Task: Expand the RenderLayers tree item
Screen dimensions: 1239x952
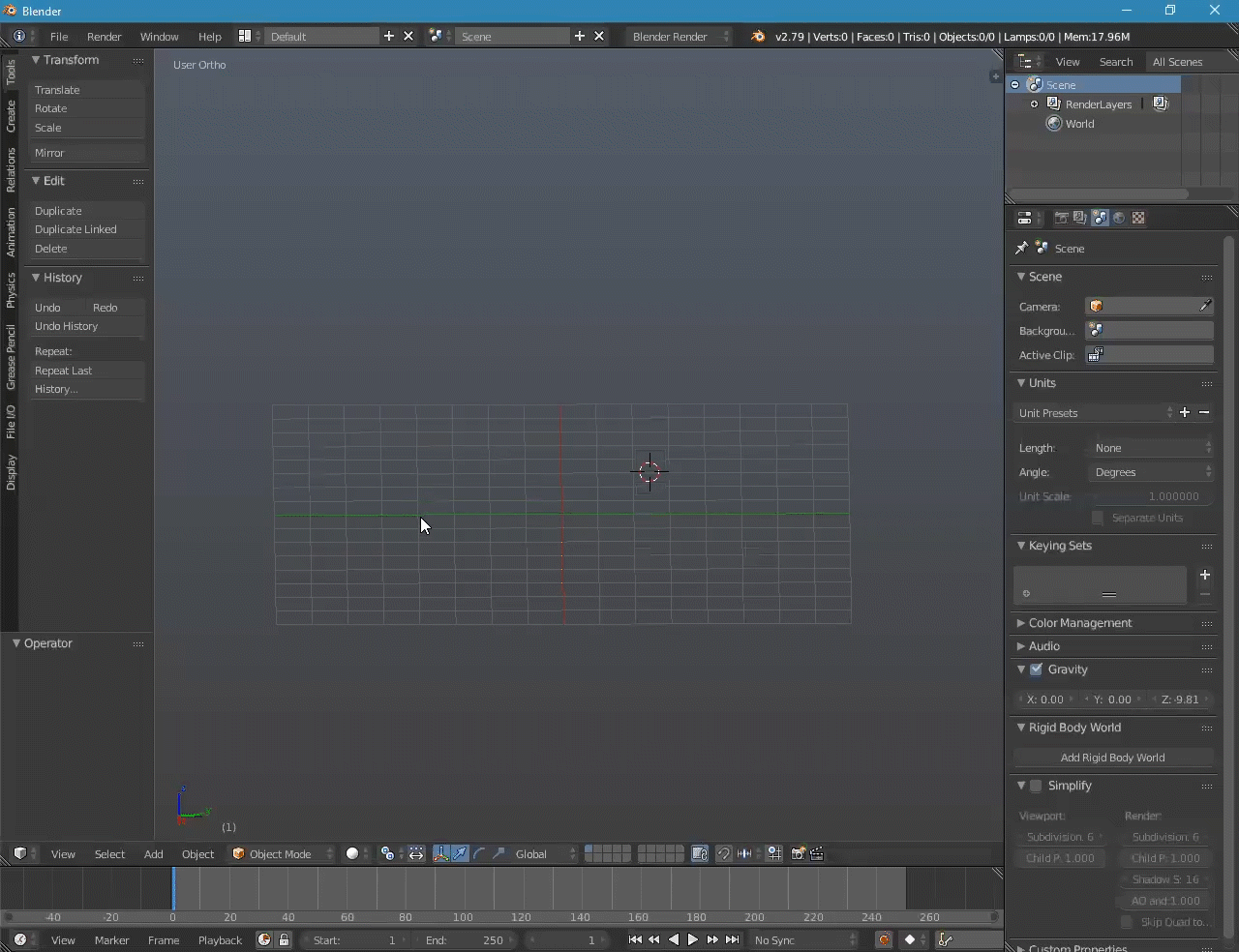Action: 1034,104
